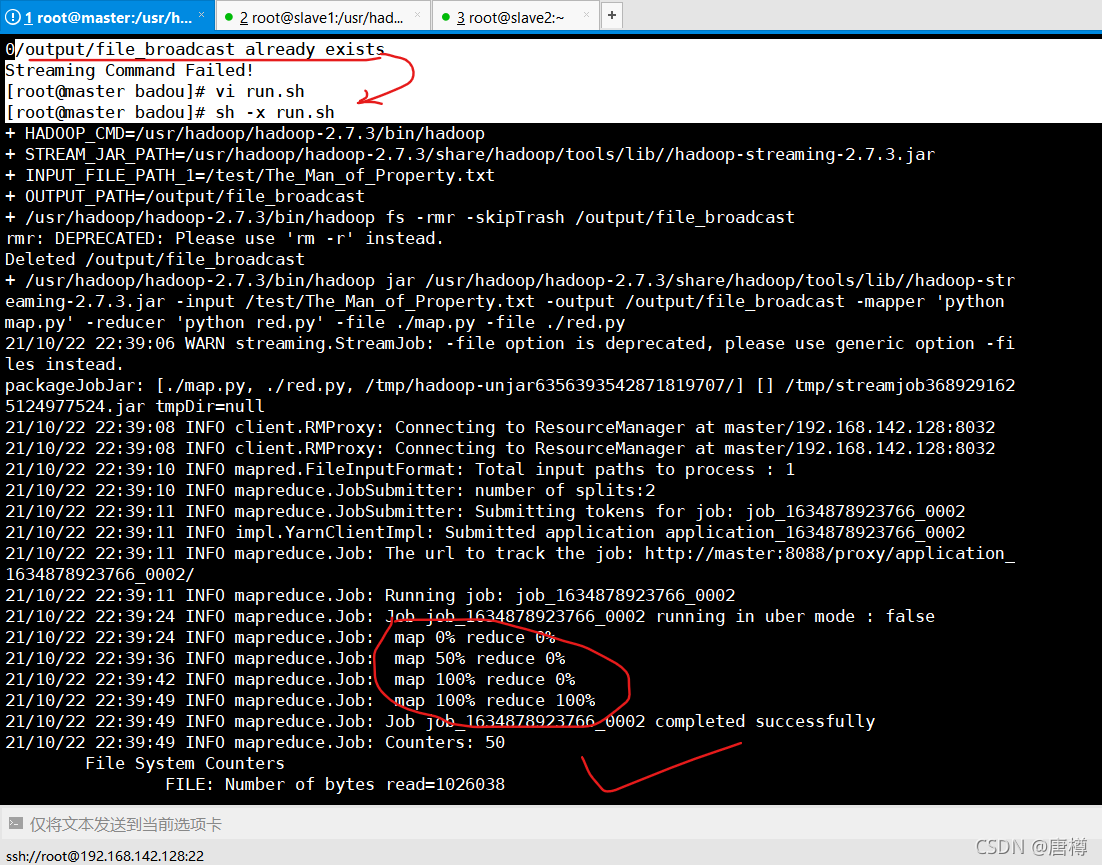Click the 'File System Counters' heading
The image size is (1102, 865).
point(185,764)
